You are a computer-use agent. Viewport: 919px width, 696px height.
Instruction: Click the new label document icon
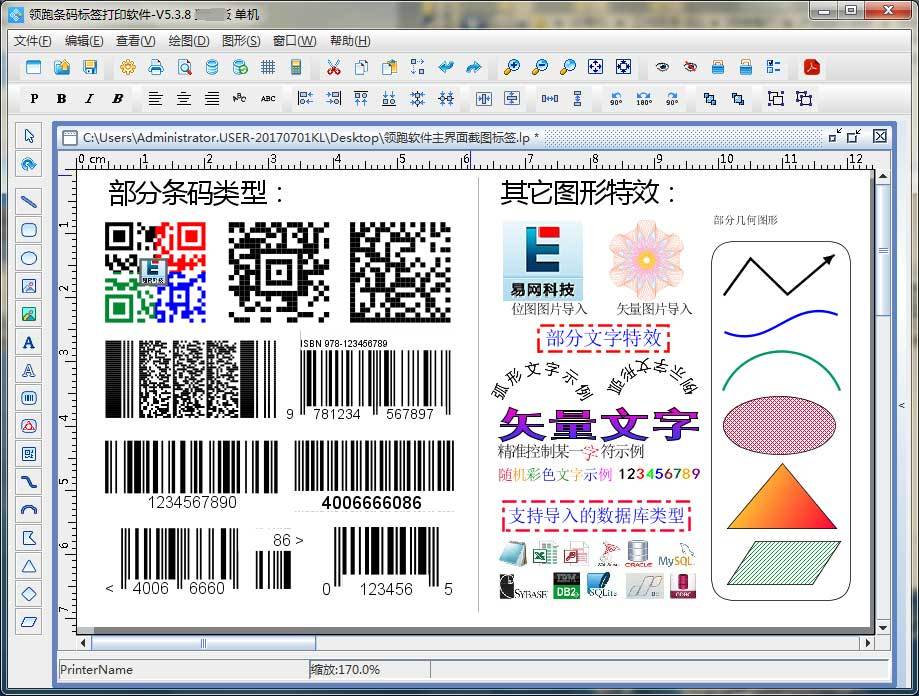33,67
